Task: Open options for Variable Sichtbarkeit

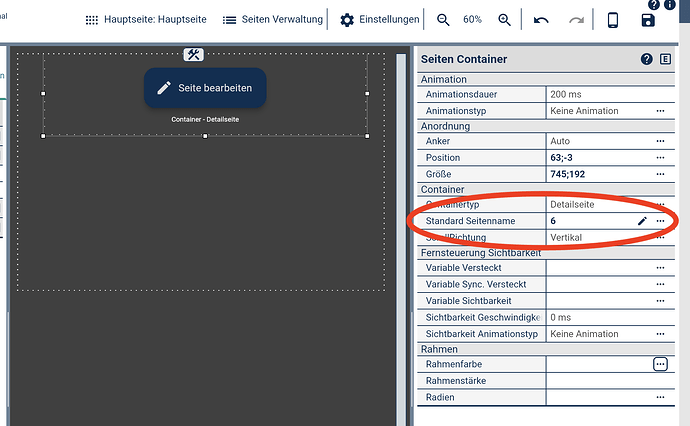Action: [660, 301]
